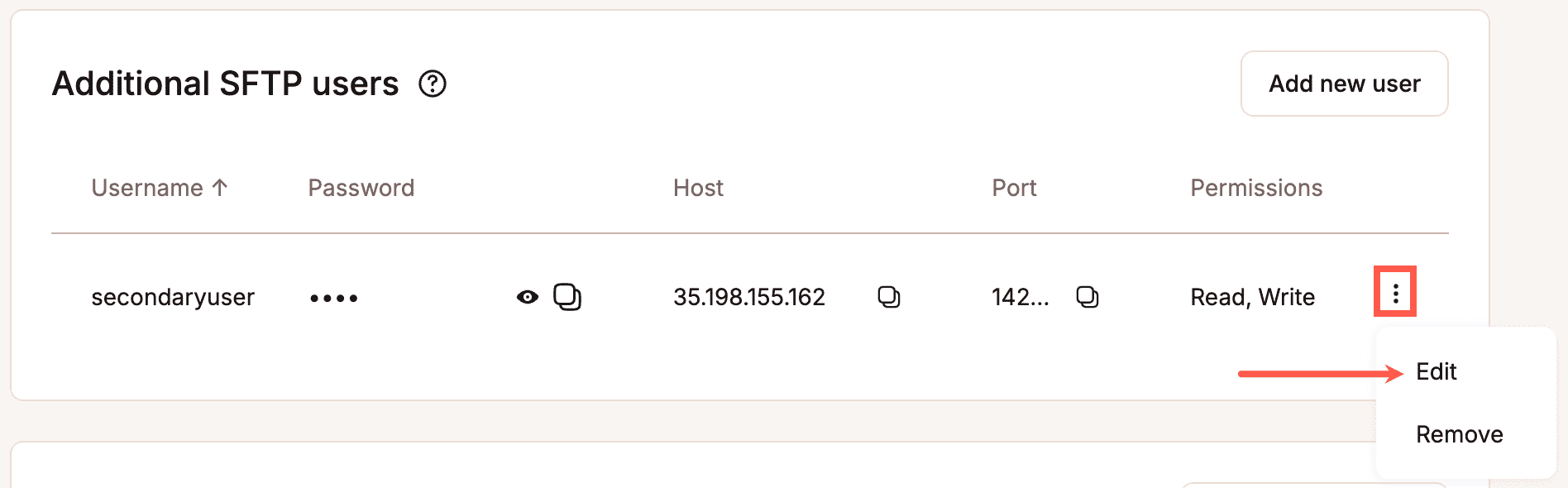Open the help icon beside Additional SFTP users
Screen dimensions: 1568x488
click(x=432, y=84)
